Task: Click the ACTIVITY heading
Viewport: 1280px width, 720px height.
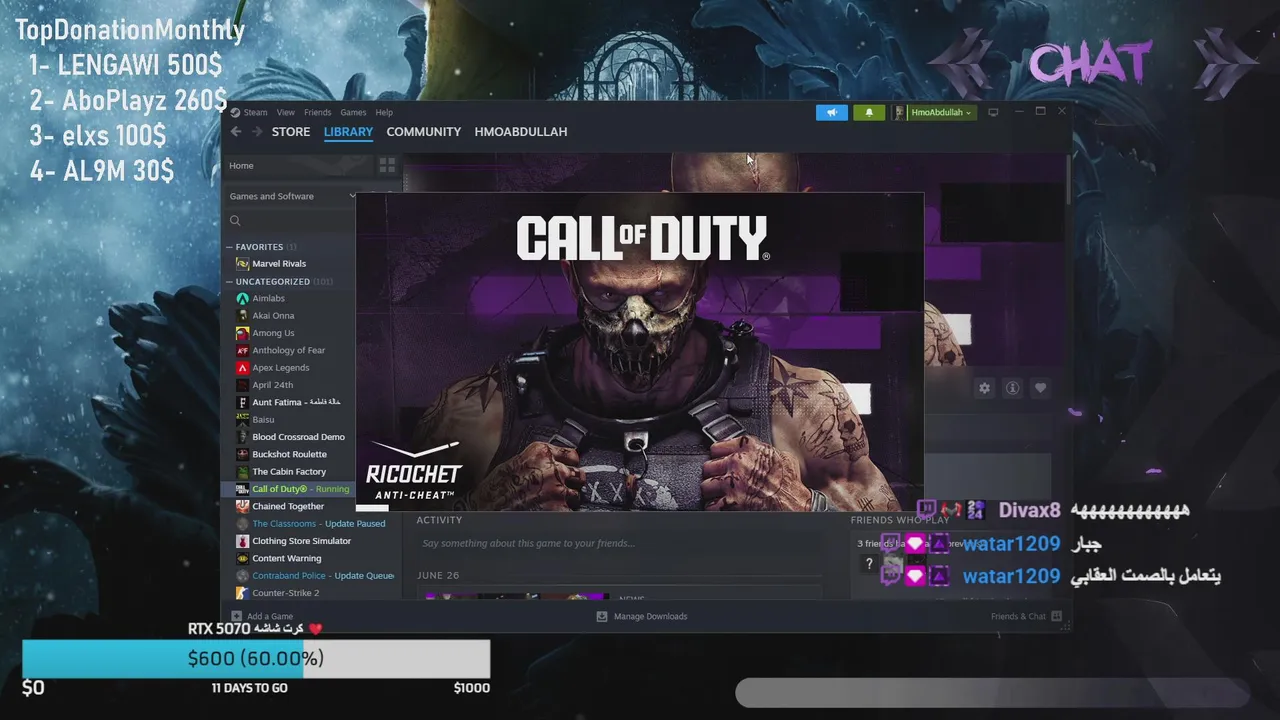Action: tap(439, 520)
